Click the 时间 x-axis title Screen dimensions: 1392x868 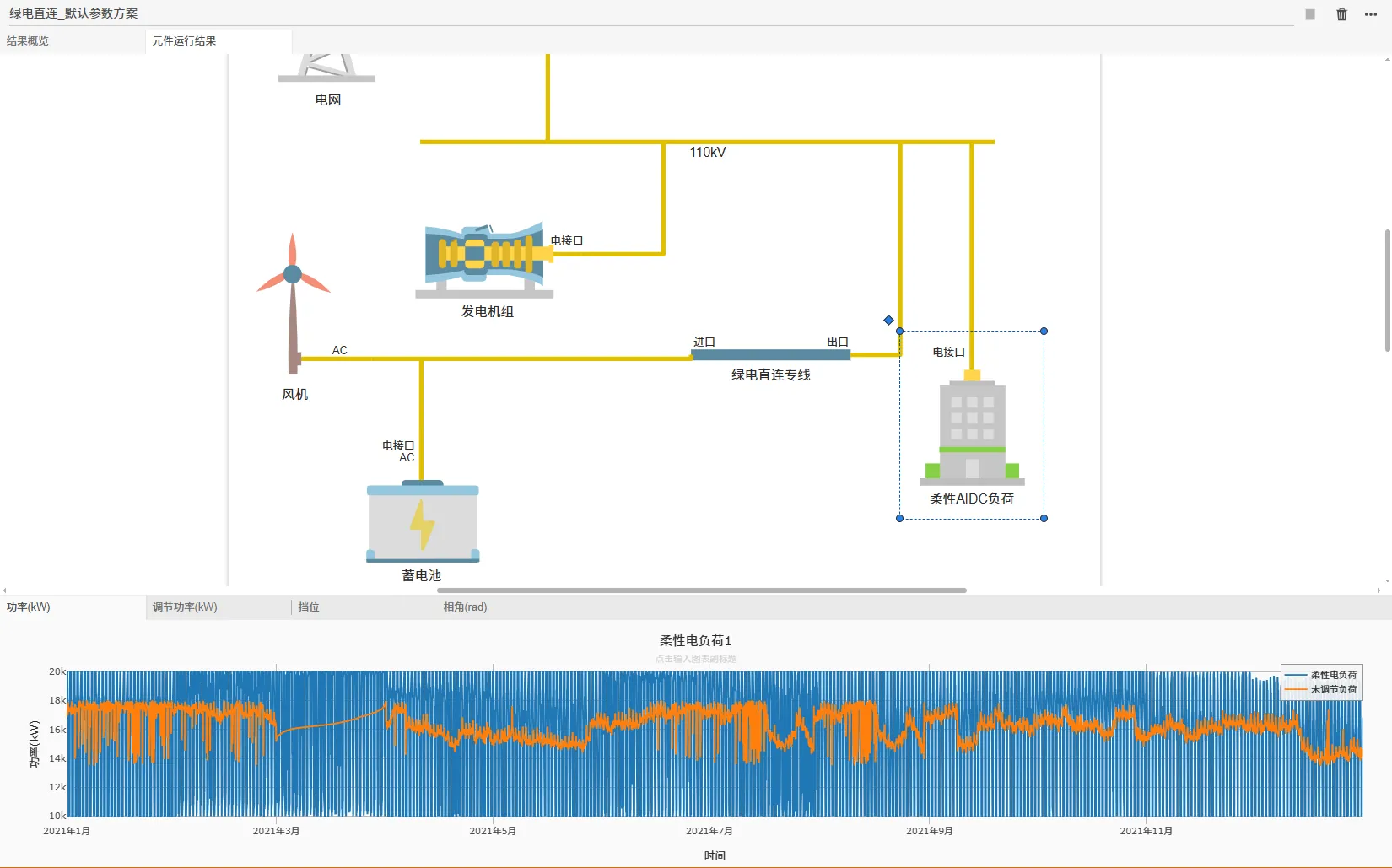click(715, 855)
